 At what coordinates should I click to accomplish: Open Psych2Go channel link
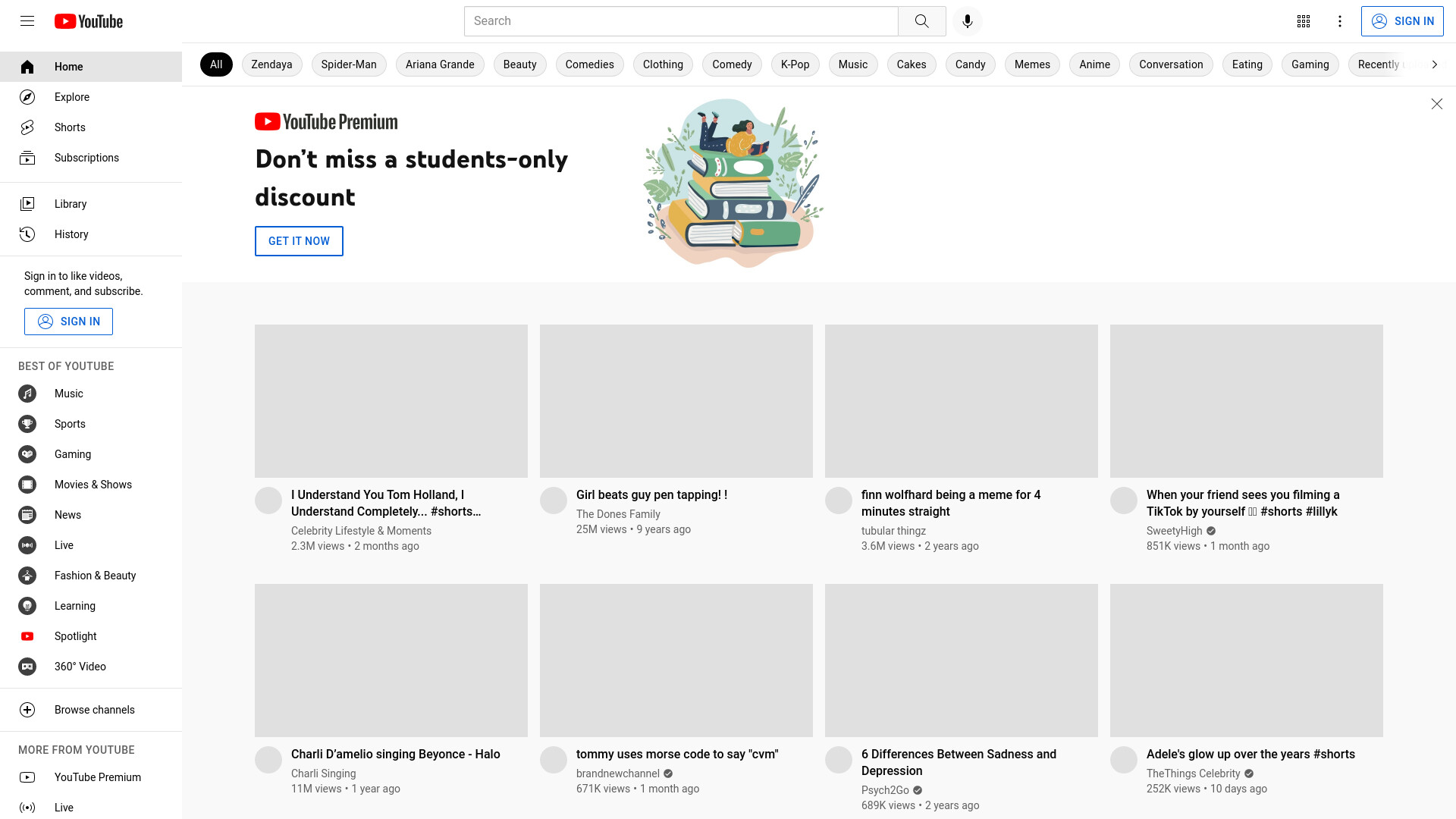(885, 790)
